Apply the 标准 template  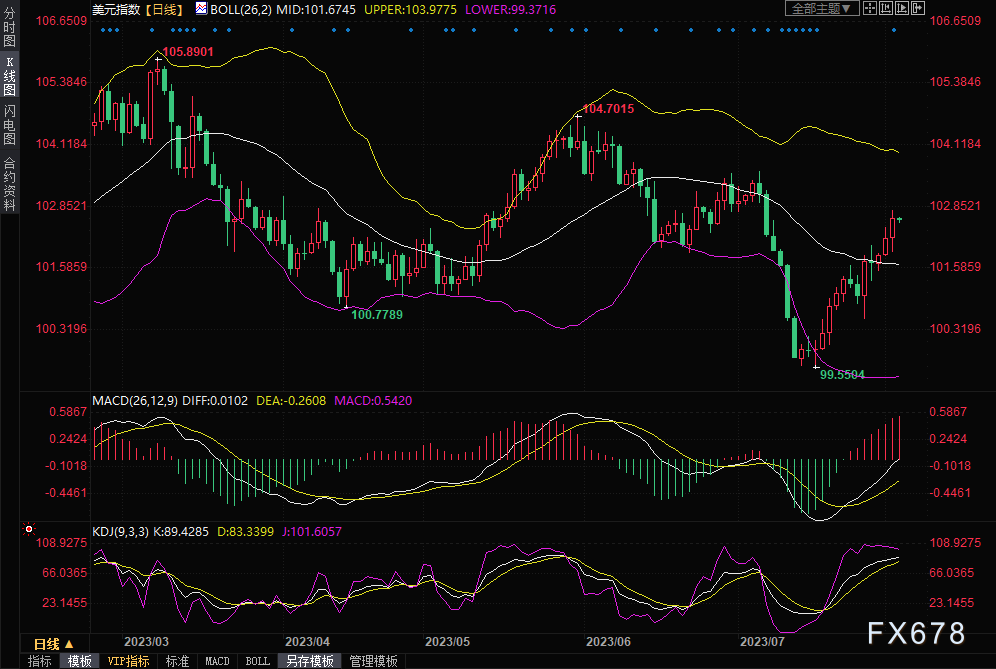(177, 661)
